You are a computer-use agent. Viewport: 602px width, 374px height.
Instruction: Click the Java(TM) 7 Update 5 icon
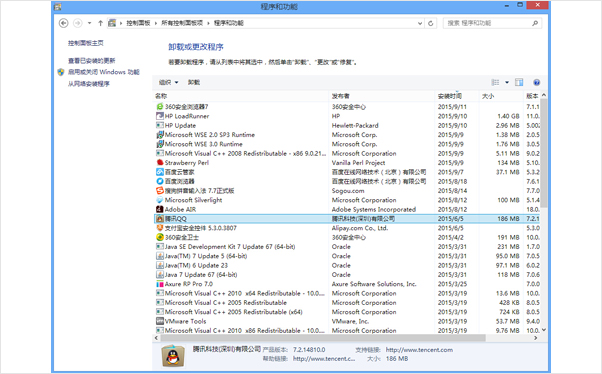(160, 256)
